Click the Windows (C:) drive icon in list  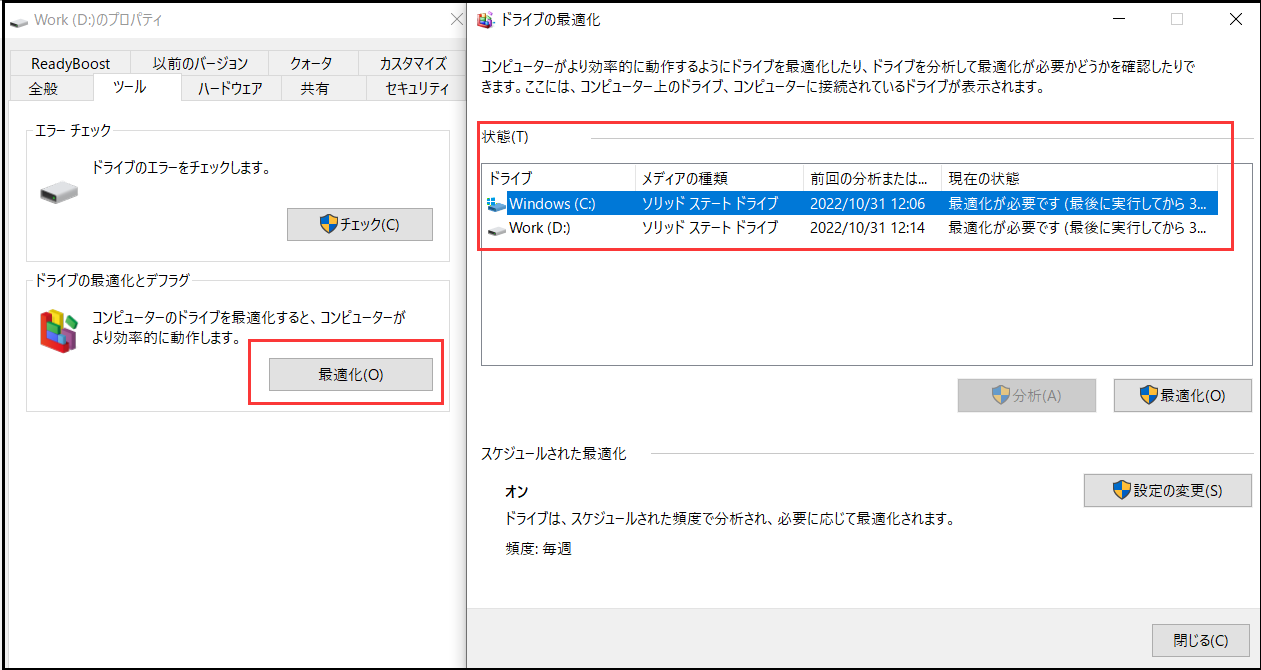(x=496, y=204)
